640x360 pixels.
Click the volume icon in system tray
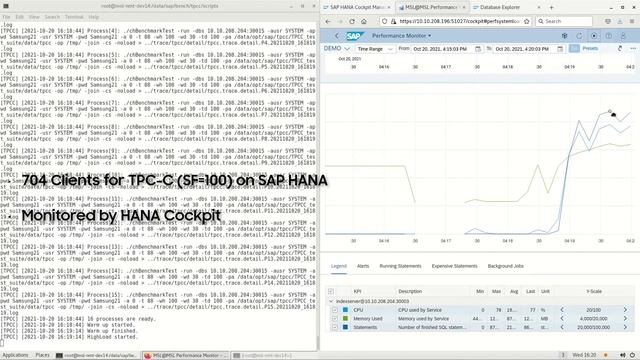click(622, 356)
